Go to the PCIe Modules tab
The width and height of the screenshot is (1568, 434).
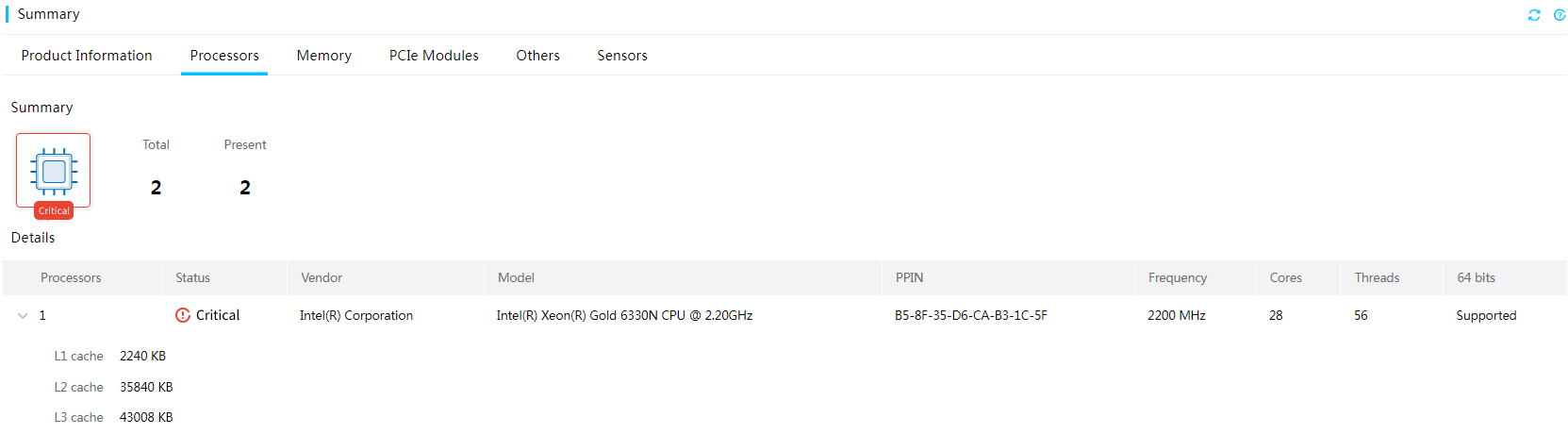click(x=434, y=56)
